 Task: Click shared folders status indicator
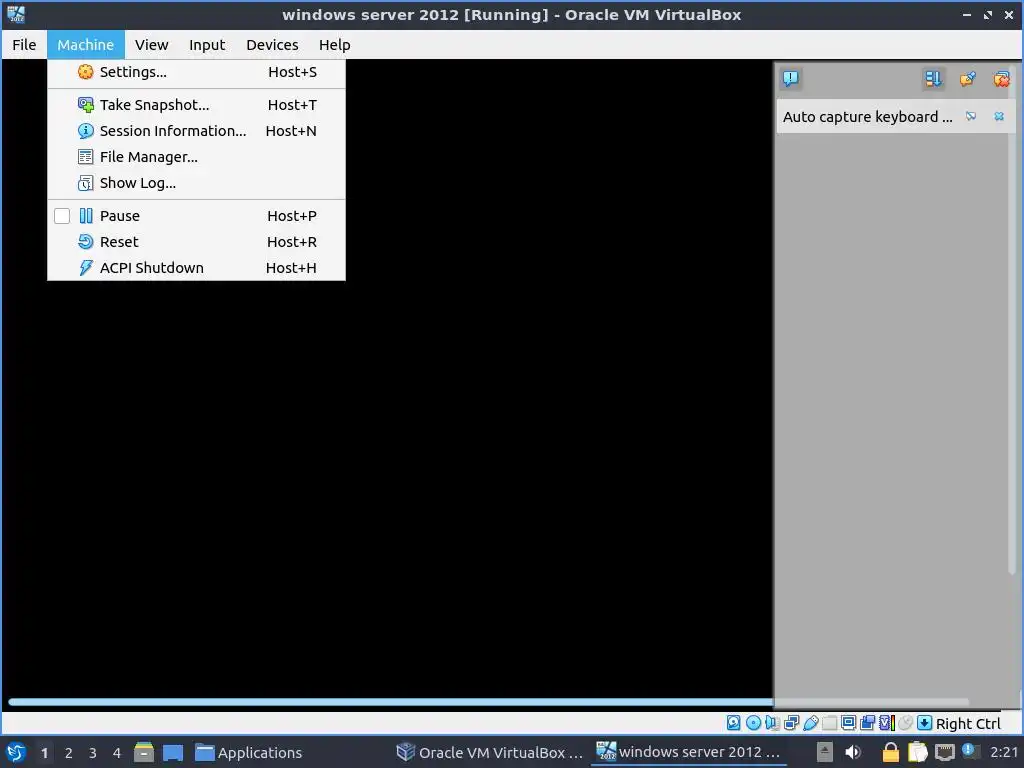tap(829, 722)
